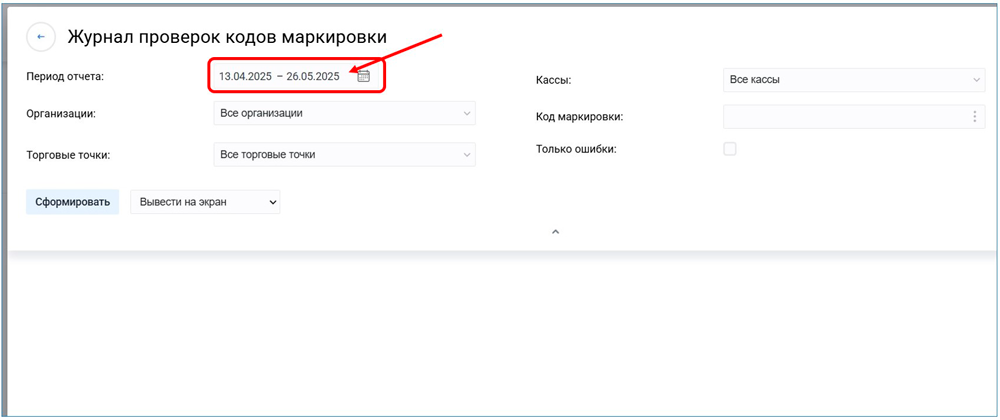The width and height of the screenshot is (1000, 420).
Task: Expand the Все организации dropdown
Action: click(344, 113)
